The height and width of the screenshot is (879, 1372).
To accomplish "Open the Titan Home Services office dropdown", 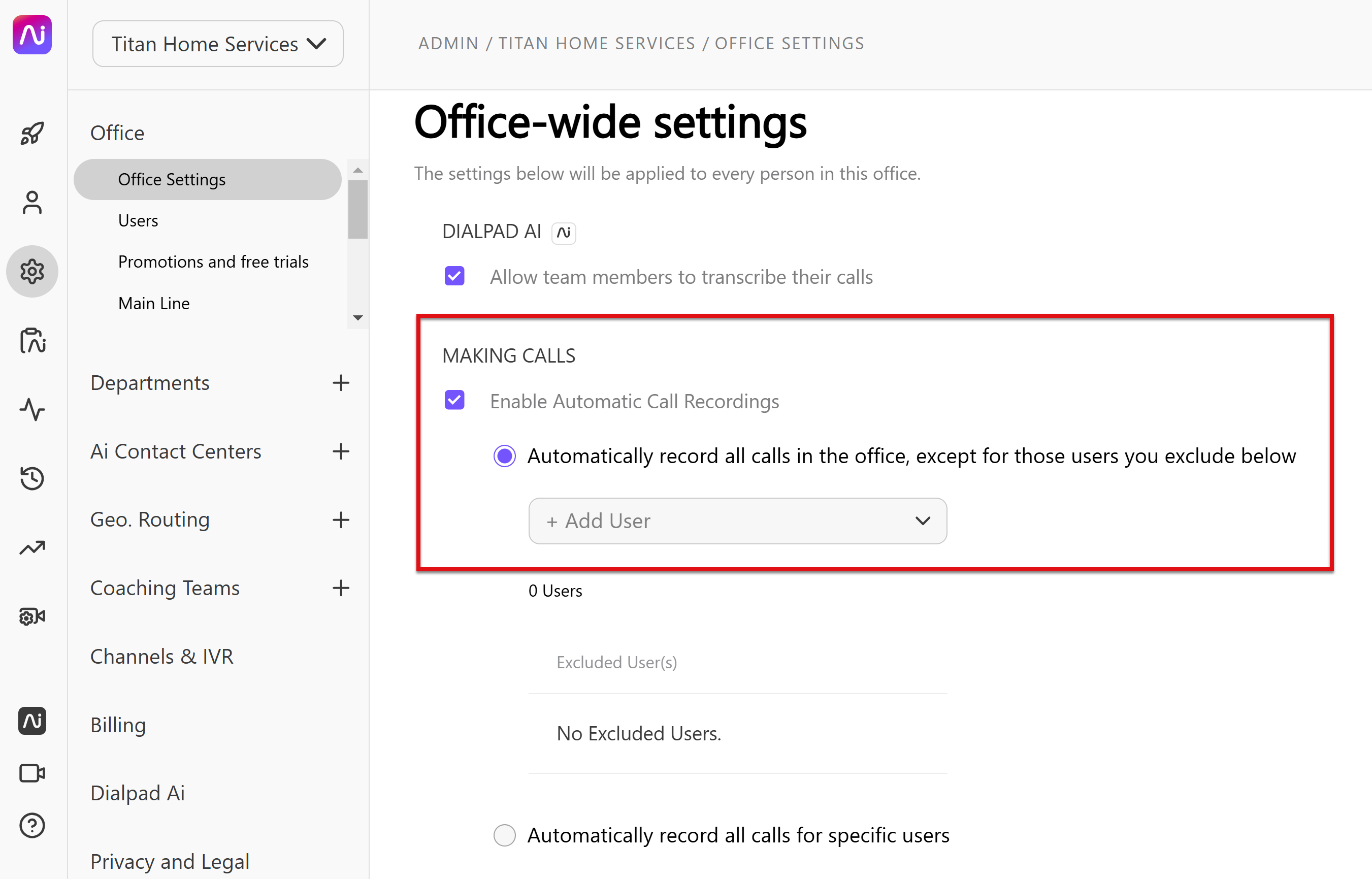I will (218, 44).
